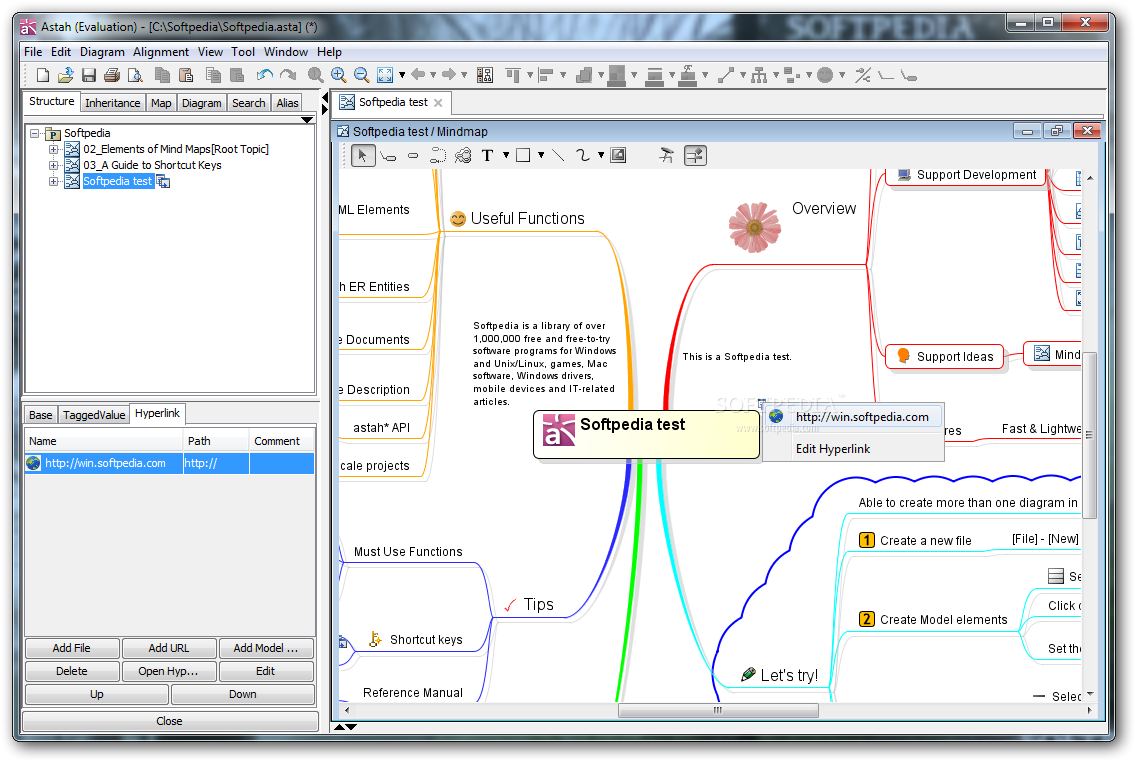Click the Fit in Window icon
1136x762 pixels.
(x=385, y=75)
